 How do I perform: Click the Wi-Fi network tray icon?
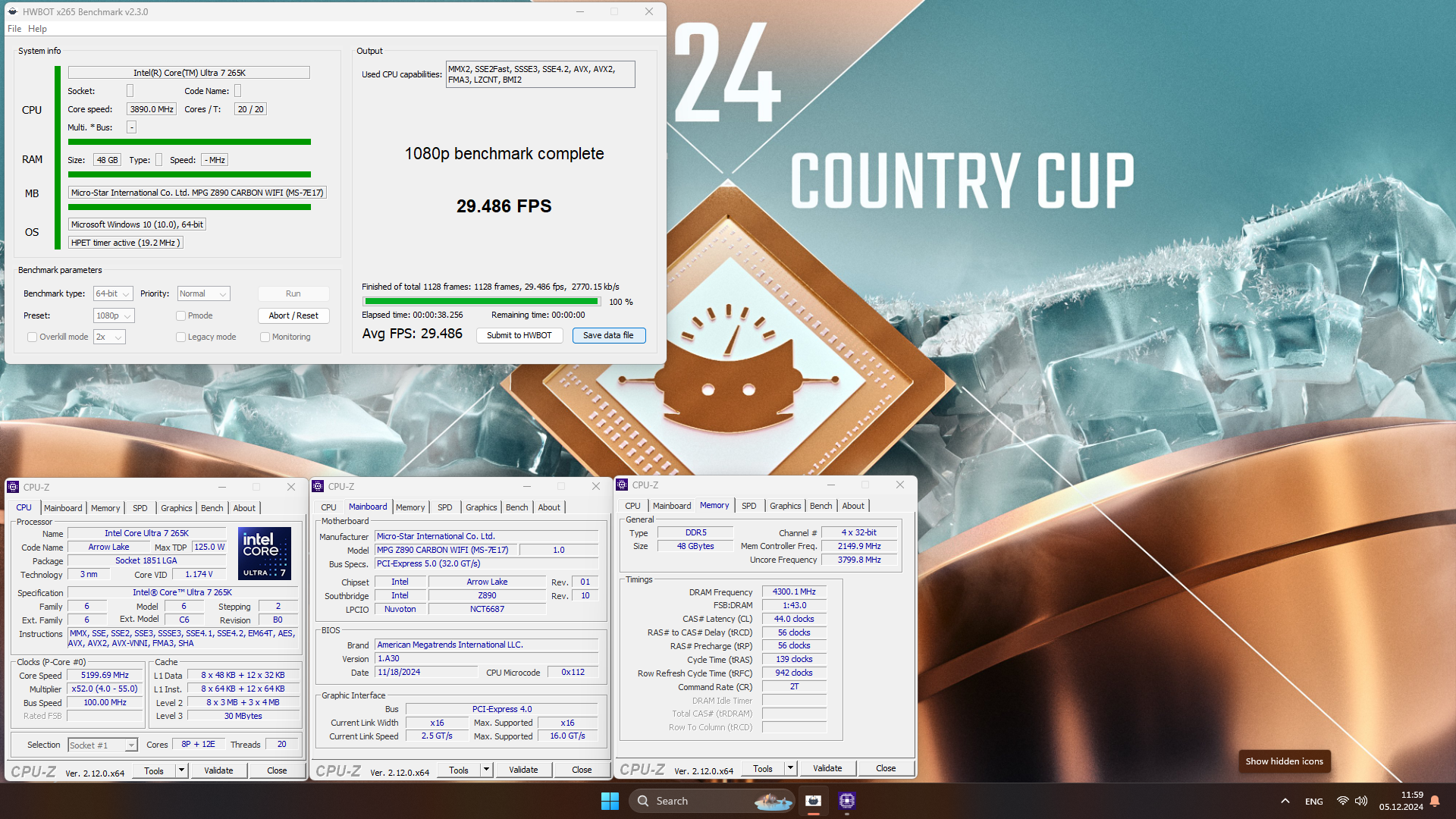(x=1342, y=801)
